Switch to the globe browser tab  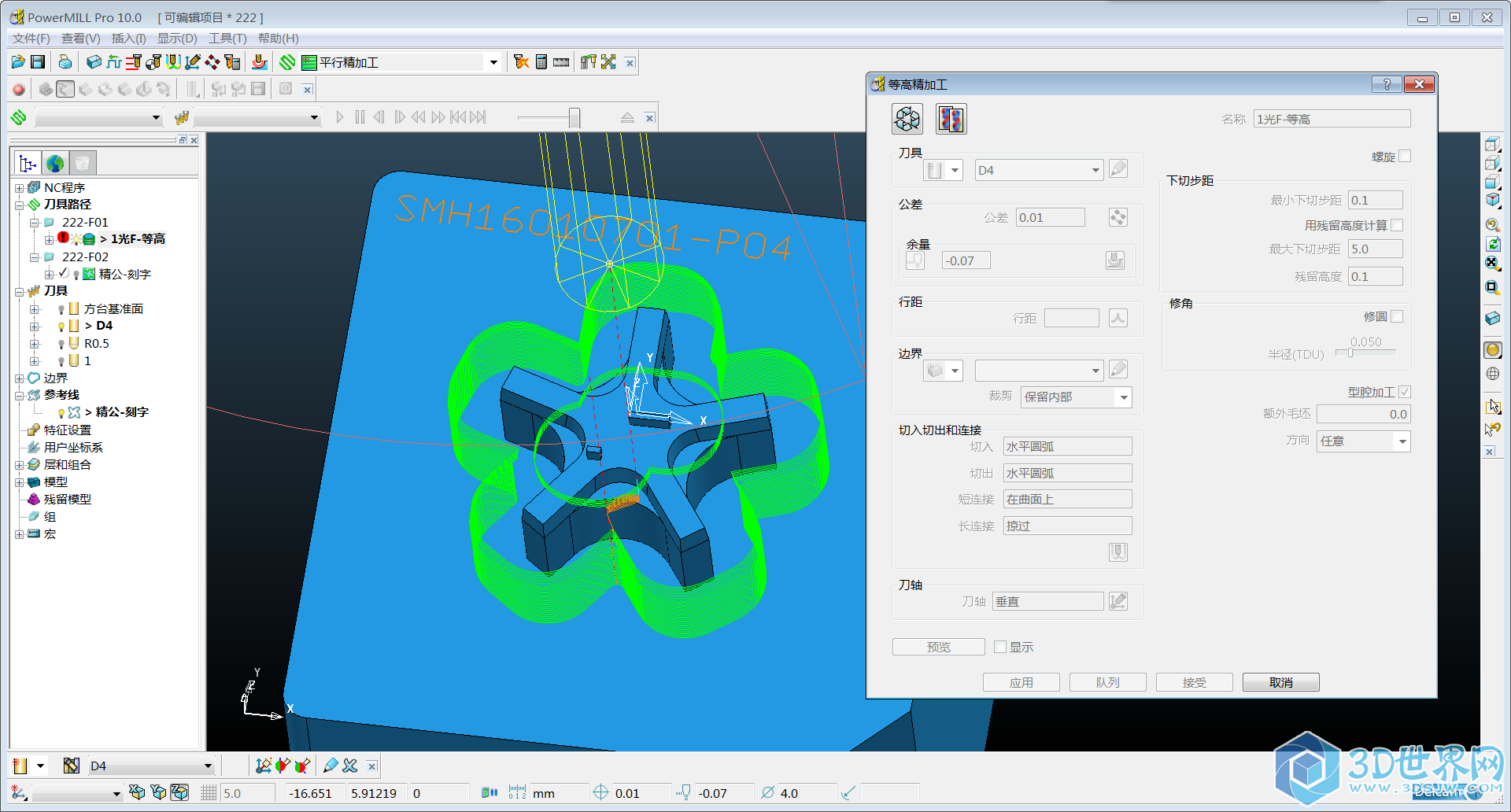click(x=55, y=163)
